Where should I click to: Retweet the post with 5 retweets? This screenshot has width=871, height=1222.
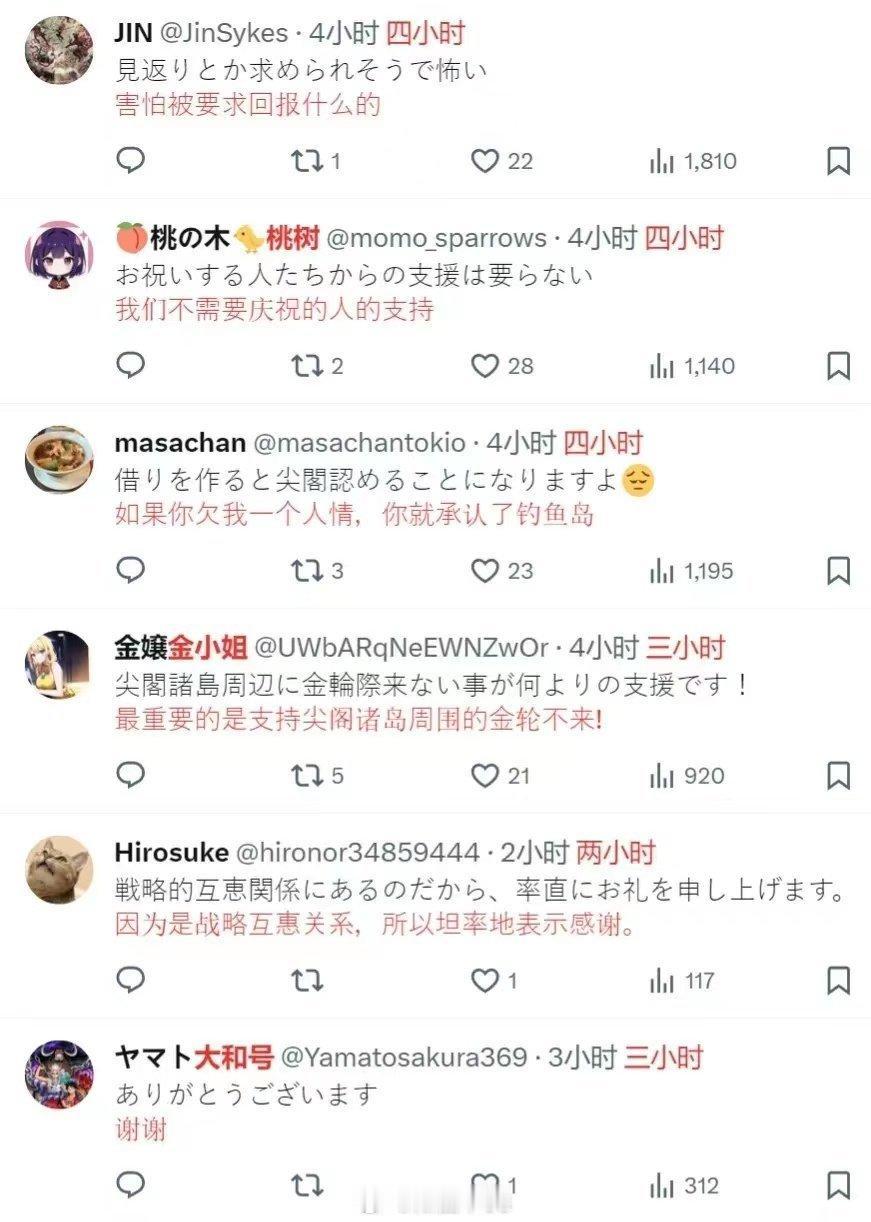click(317, 776)
